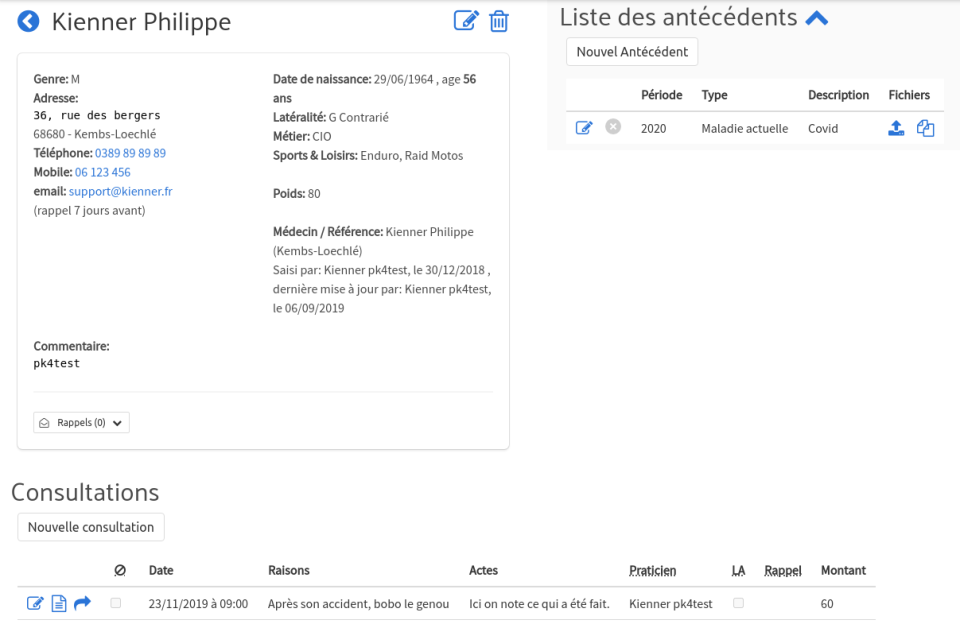Upload a file for the Covid antecedent
This screenshot has width=960, height=624.
(x=895, y=127)
